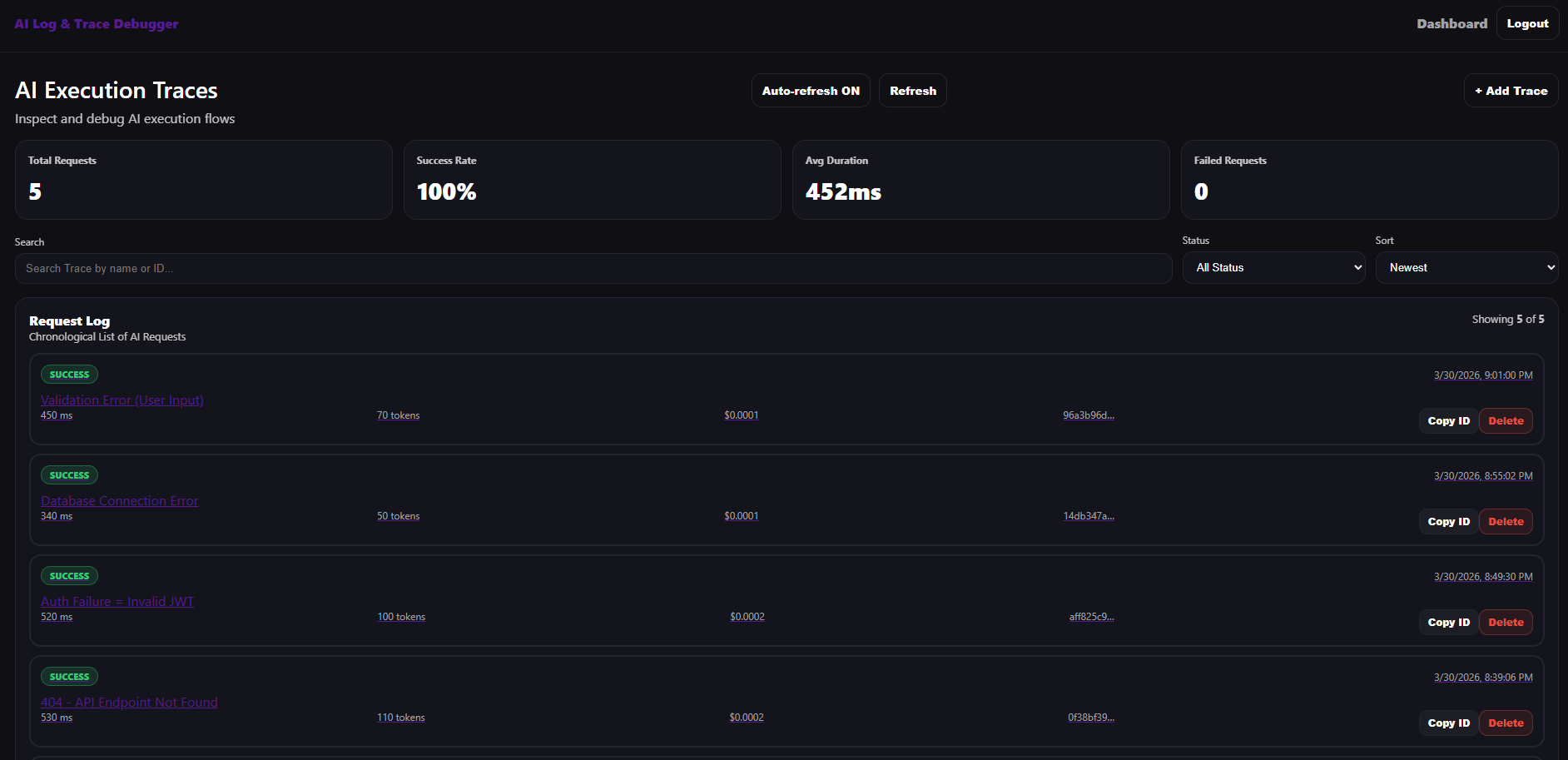Open the Newest sort dropdown
Image resolution: width=1568 pixels, height=760 pixels.
coord(1466,268)
